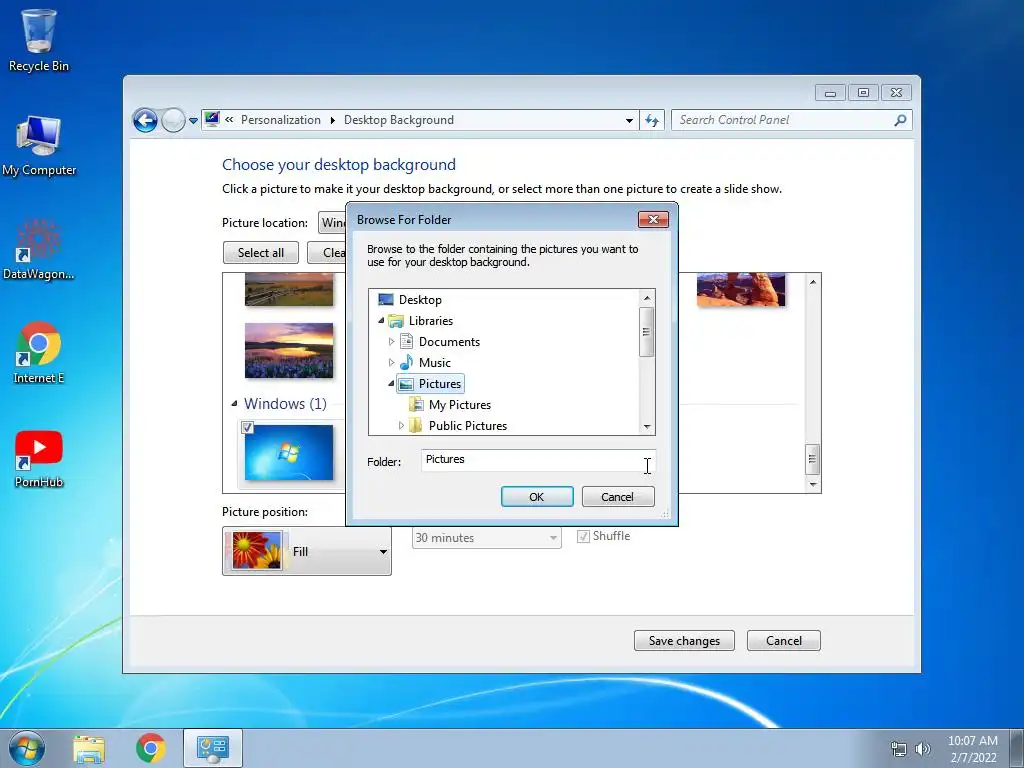Select the Public Pictures folder
This screenshot has width=1024, height=768.
click(468, 426)
